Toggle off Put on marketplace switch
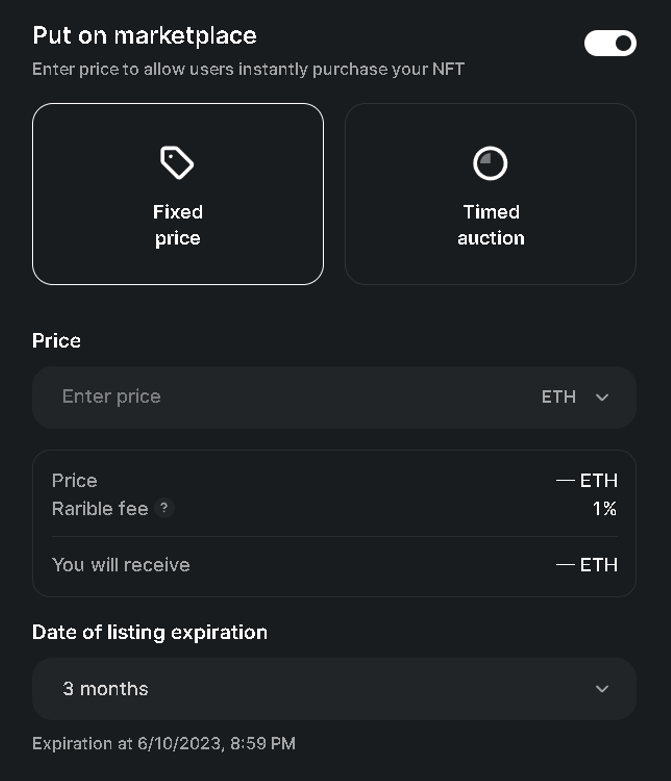 click(610, 43)
